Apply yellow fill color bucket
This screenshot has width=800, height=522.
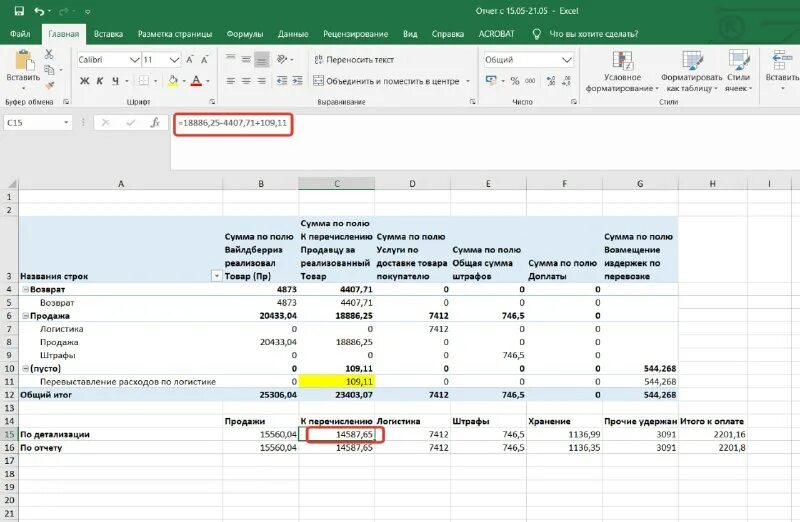[173, 81]
